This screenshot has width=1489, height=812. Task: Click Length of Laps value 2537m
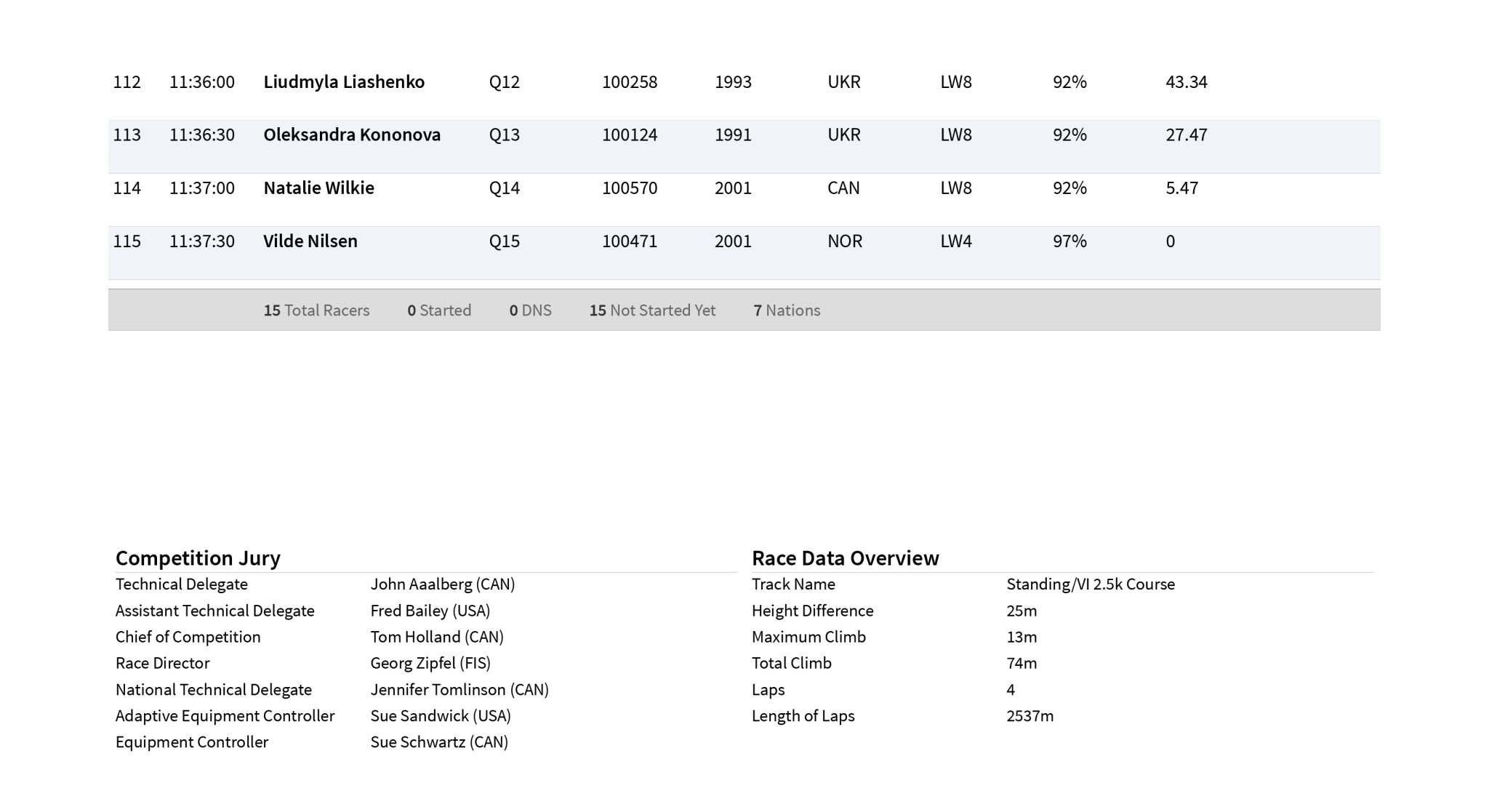pos(1030,716)
